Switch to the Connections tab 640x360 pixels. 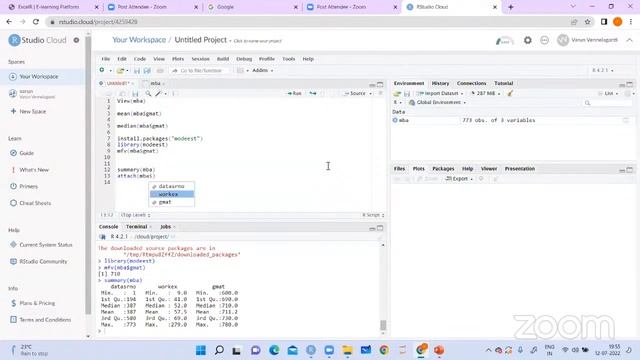[471, 83]
